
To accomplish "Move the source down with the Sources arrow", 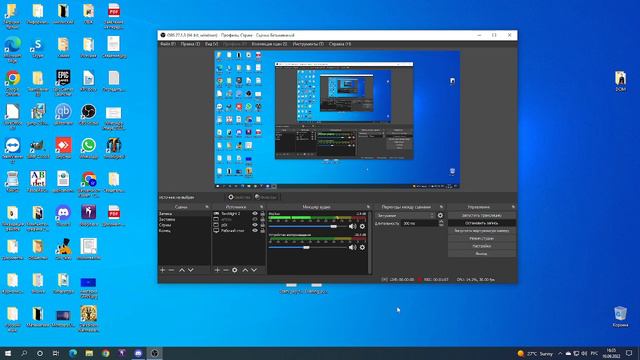I will click(254, 270).
